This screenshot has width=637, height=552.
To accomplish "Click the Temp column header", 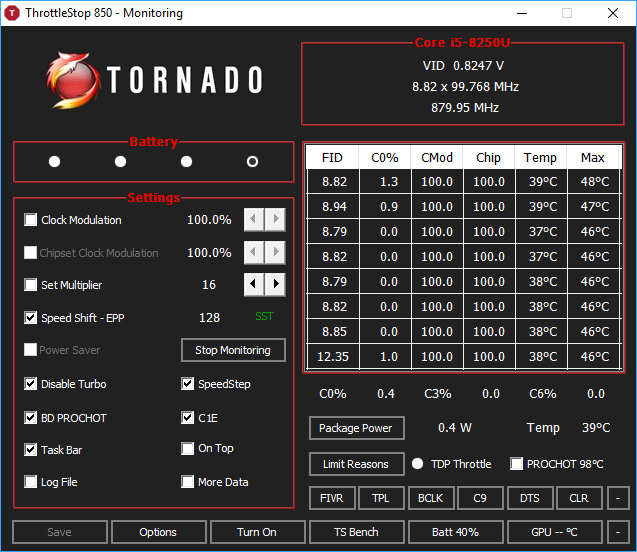I will (541, 158).
